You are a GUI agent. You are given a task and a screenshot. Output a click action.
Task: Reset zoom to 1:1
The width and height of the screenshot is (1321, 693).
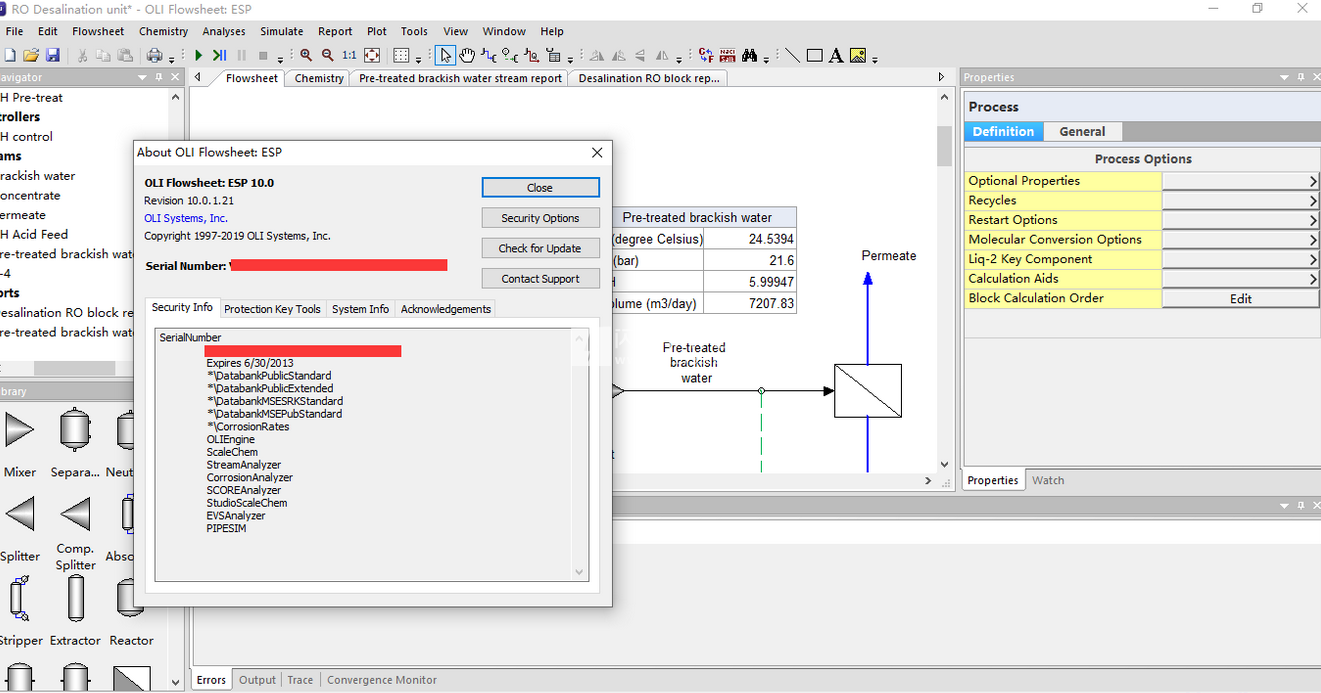point(349,56)
